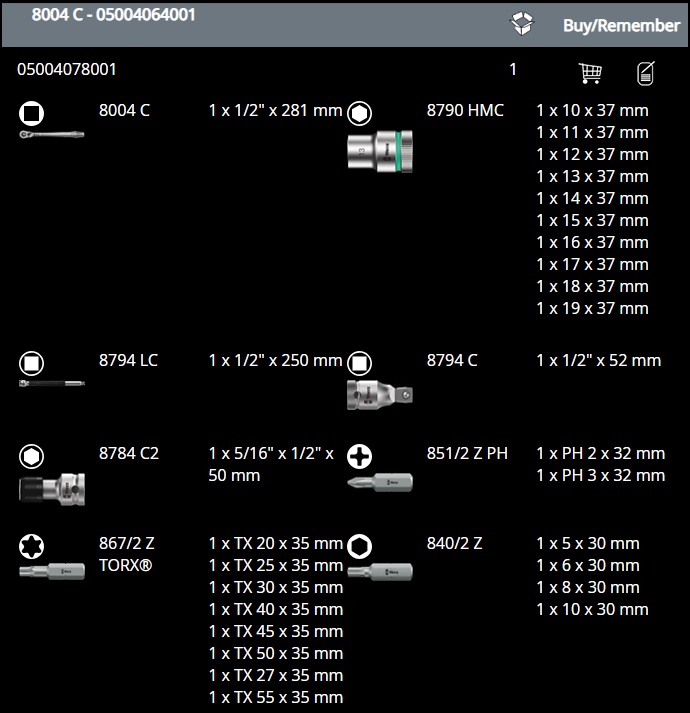Click the 8004 C ratchet thumbnail
Image resolution: width=690 pixels, height=713 pixels.
pos(51,134)
